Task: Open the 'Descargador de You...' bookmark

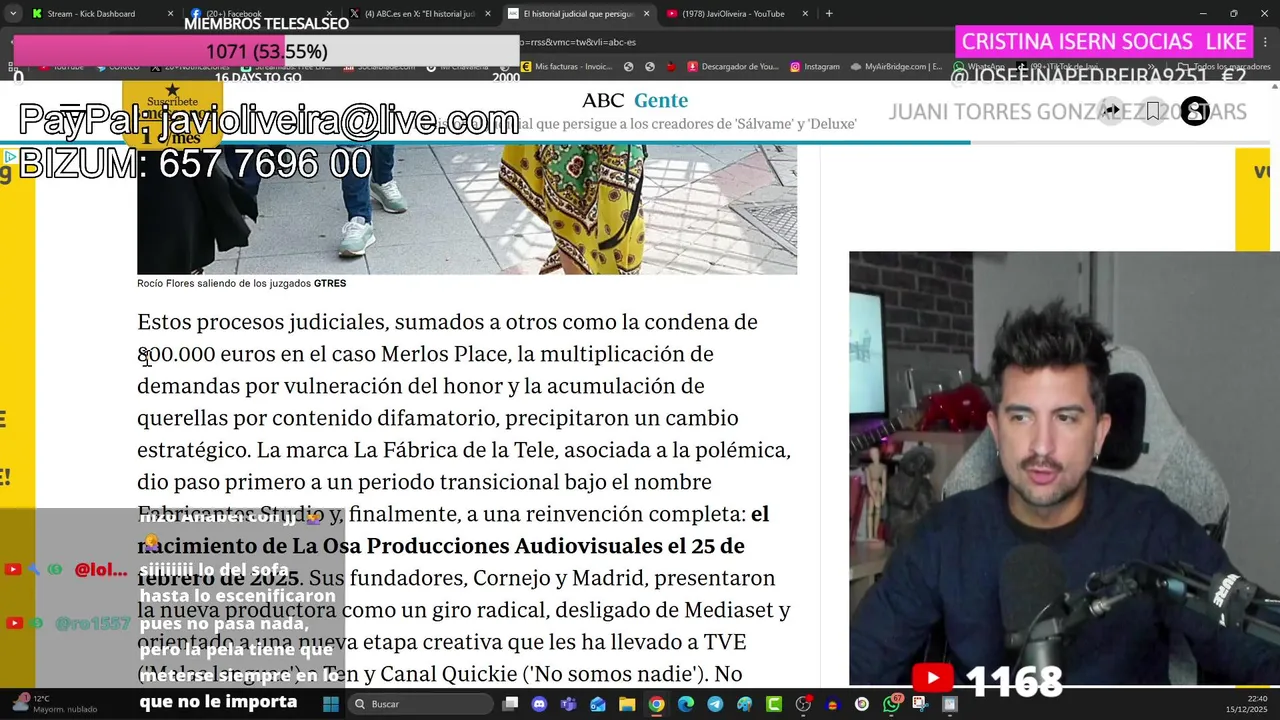Action: (x=733, y=67)
